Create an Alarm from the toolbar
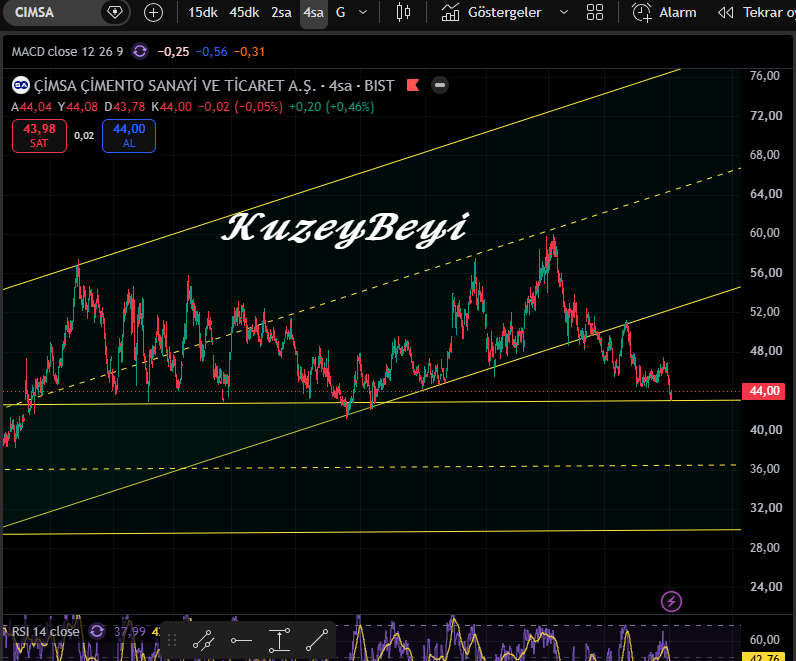Image resolution: width=796 pixels, height=661 pixels. (x=664, y=12)
